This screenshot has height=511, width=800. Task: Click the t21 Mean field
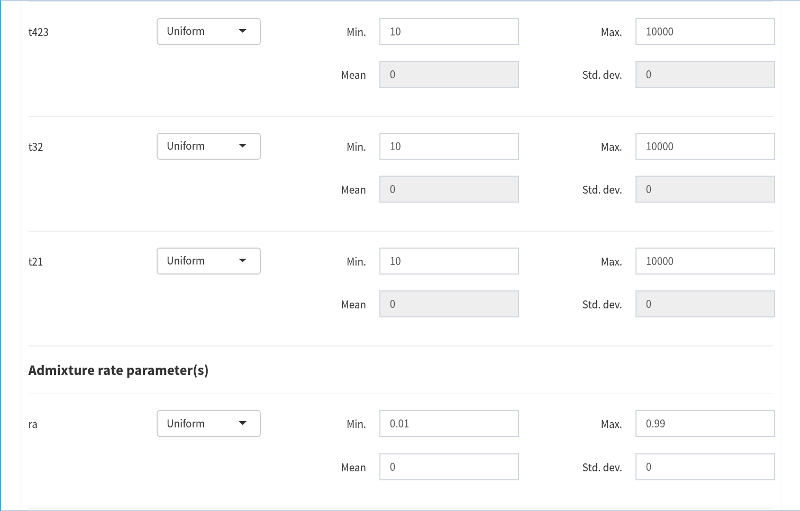448,305
